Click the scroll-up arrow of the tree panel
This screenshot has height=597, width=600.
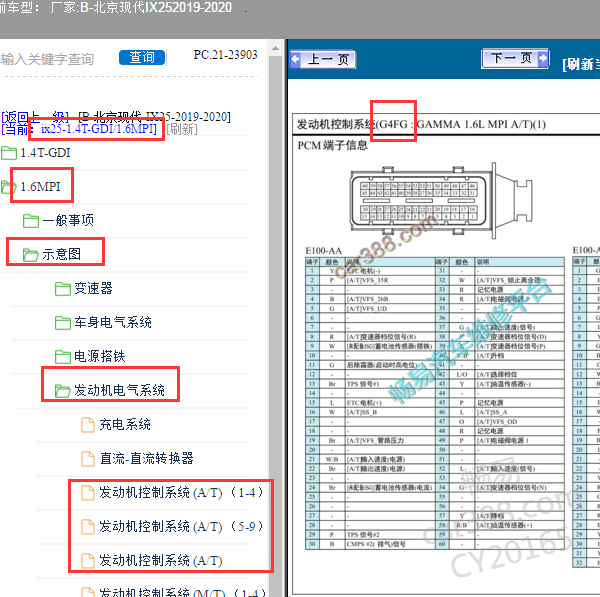coord(276,49)
